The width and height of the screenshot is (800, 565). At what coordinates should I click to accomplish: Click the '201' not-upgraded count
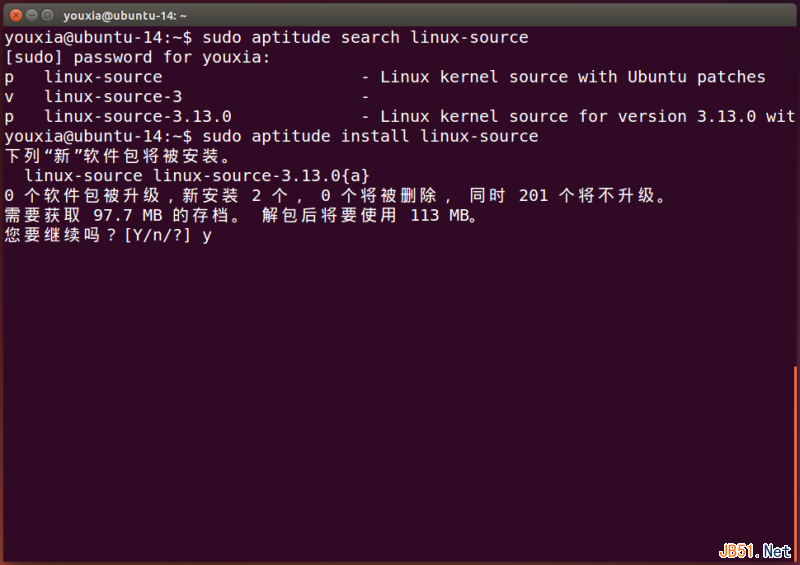533,196
